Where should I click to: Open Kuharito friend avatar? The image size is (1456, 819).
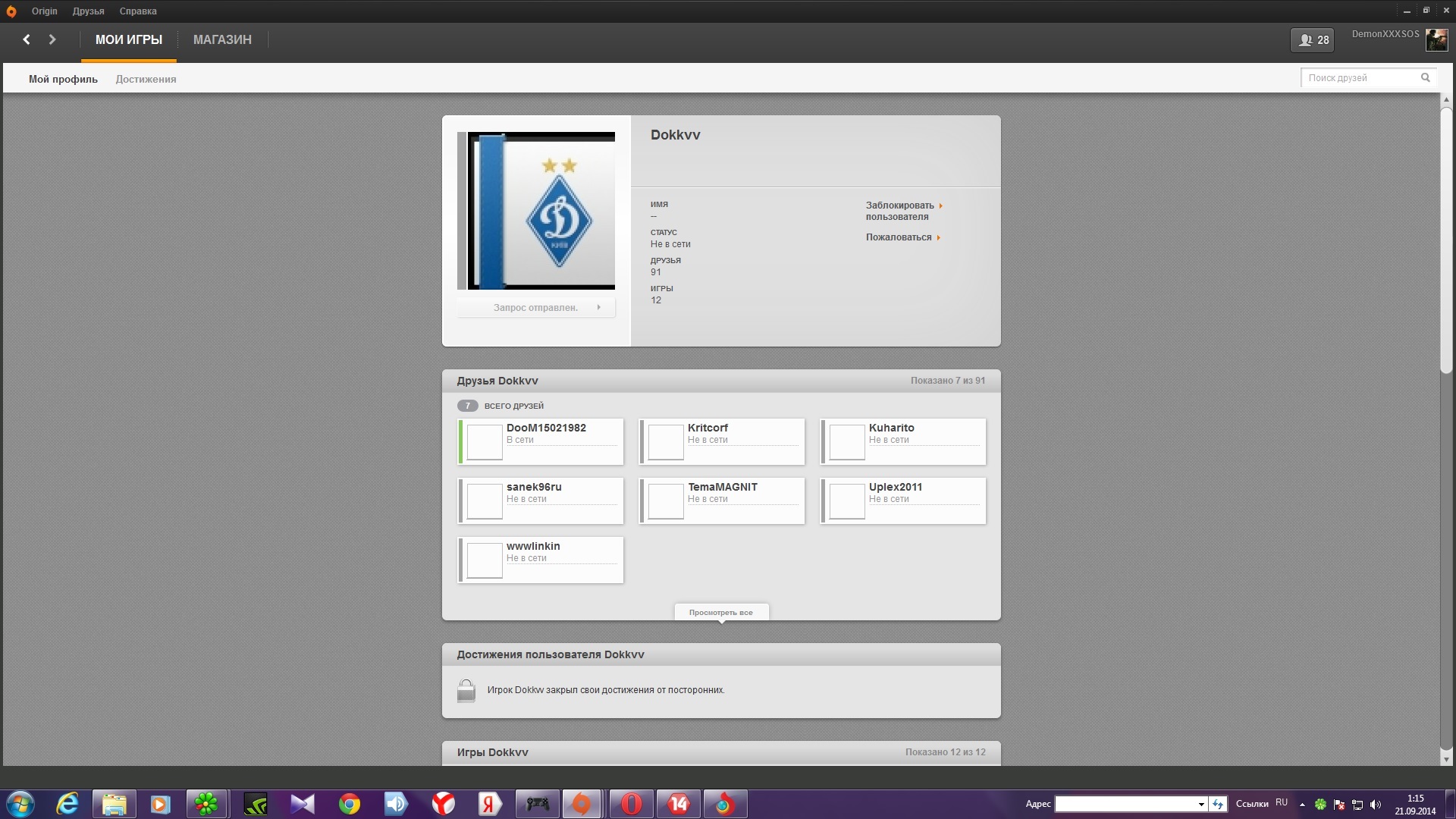click(x=847, y=442)
